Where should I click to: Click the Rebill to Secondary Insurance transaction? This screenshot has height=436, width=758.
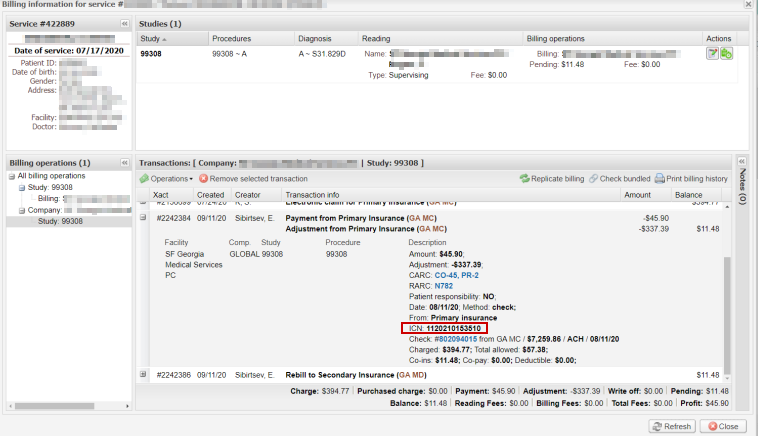click(x=356, y=375)
